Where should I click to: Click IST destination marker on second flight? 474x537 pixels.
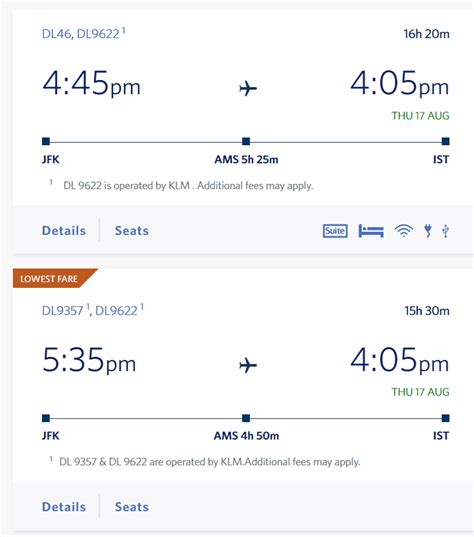pyautogui.click(x=446, y=418)
